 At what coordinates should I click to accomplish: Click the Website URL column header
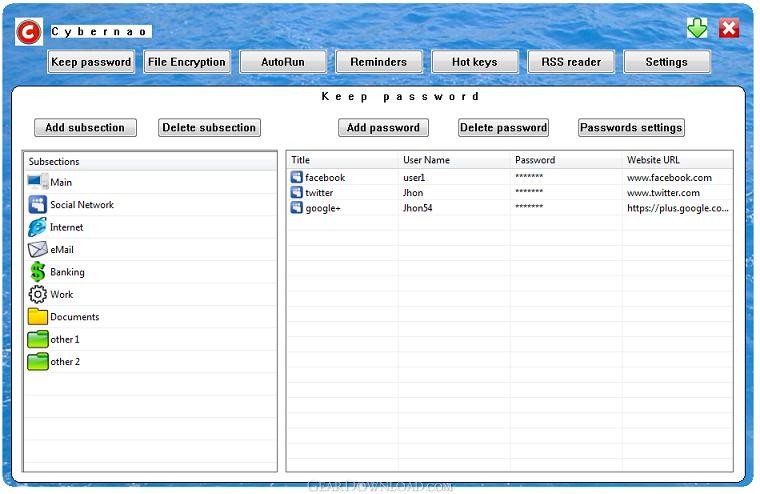678,160
